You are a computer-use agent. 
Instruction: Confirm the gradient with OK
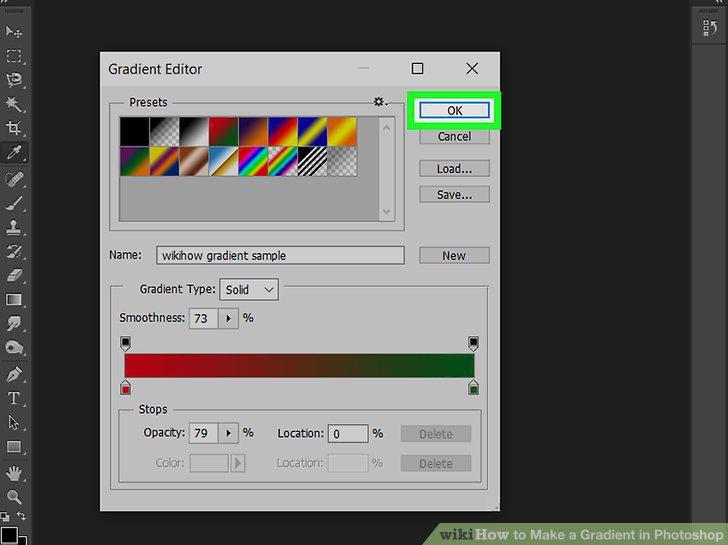point(454,110)
